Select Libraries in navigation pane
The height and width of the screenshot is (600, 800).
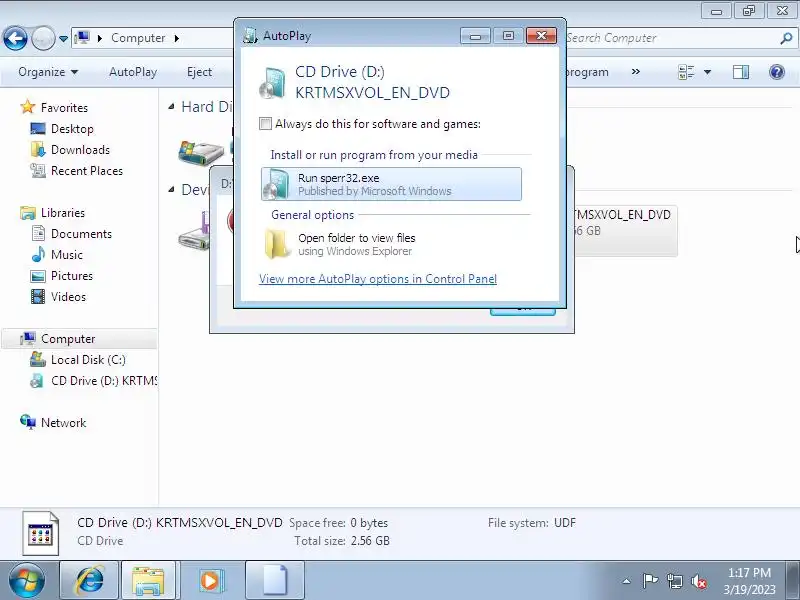click(63, 213)
